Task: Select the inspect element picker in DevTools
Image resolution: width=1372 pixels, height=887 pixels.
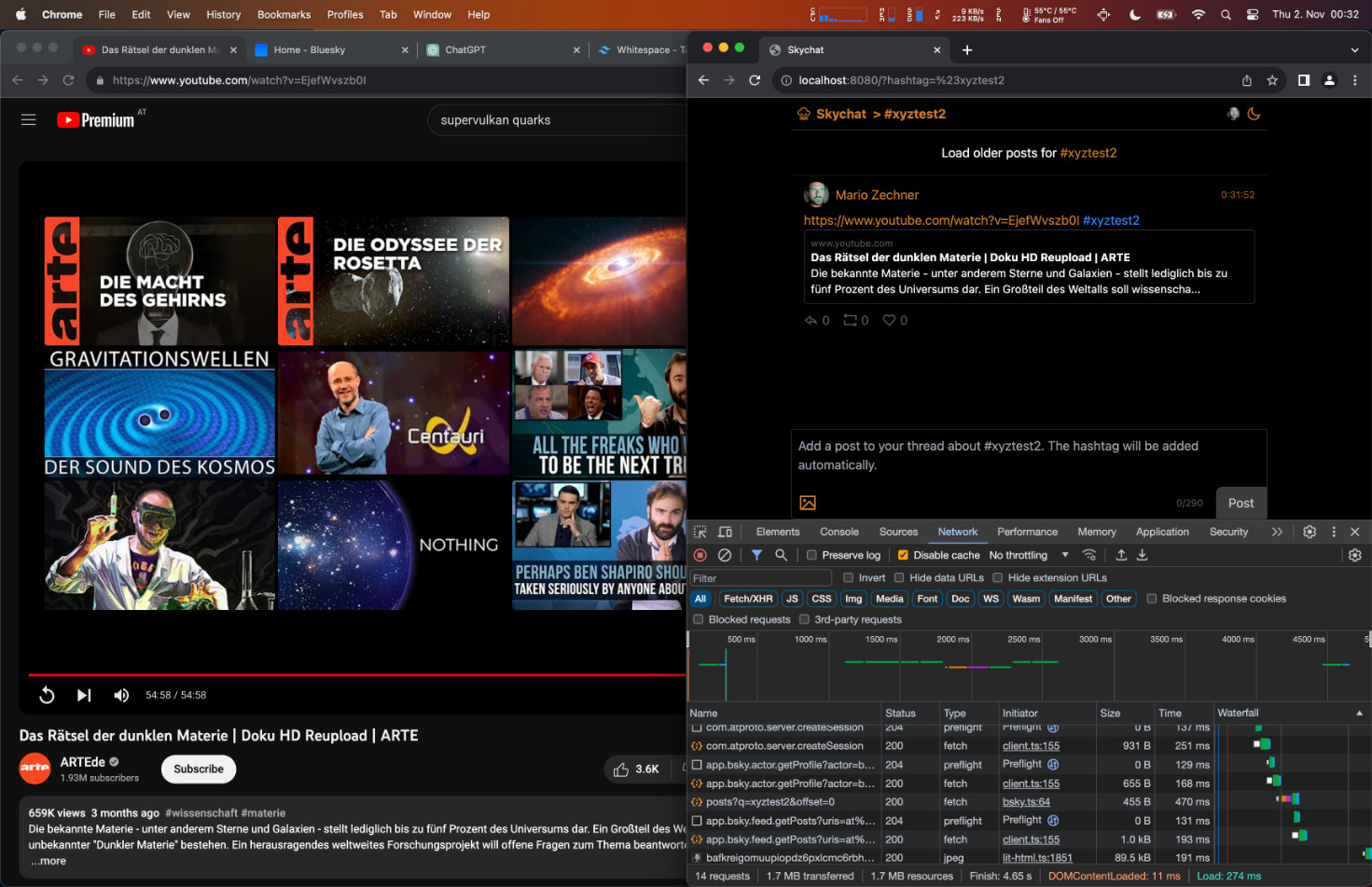Action: 700,532
